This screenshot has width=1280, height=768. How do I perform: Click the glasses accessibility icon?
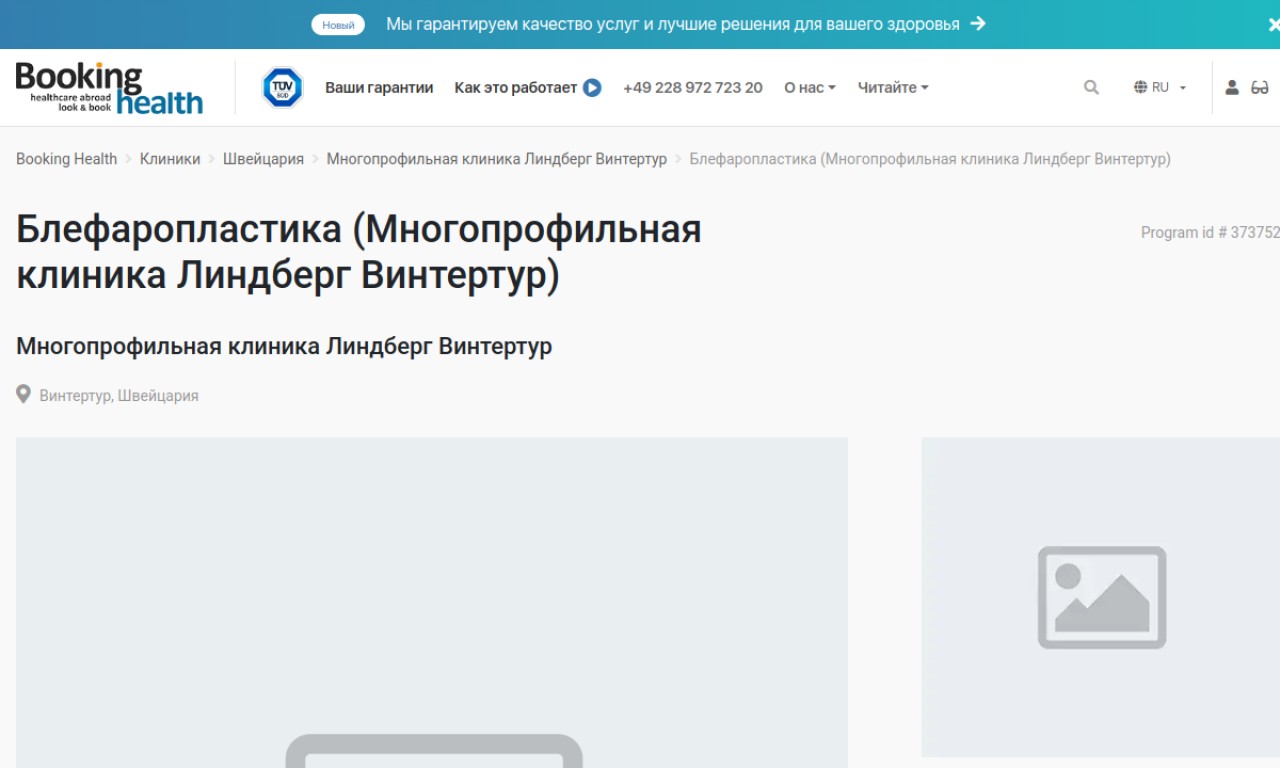[x=1260, y=88]
